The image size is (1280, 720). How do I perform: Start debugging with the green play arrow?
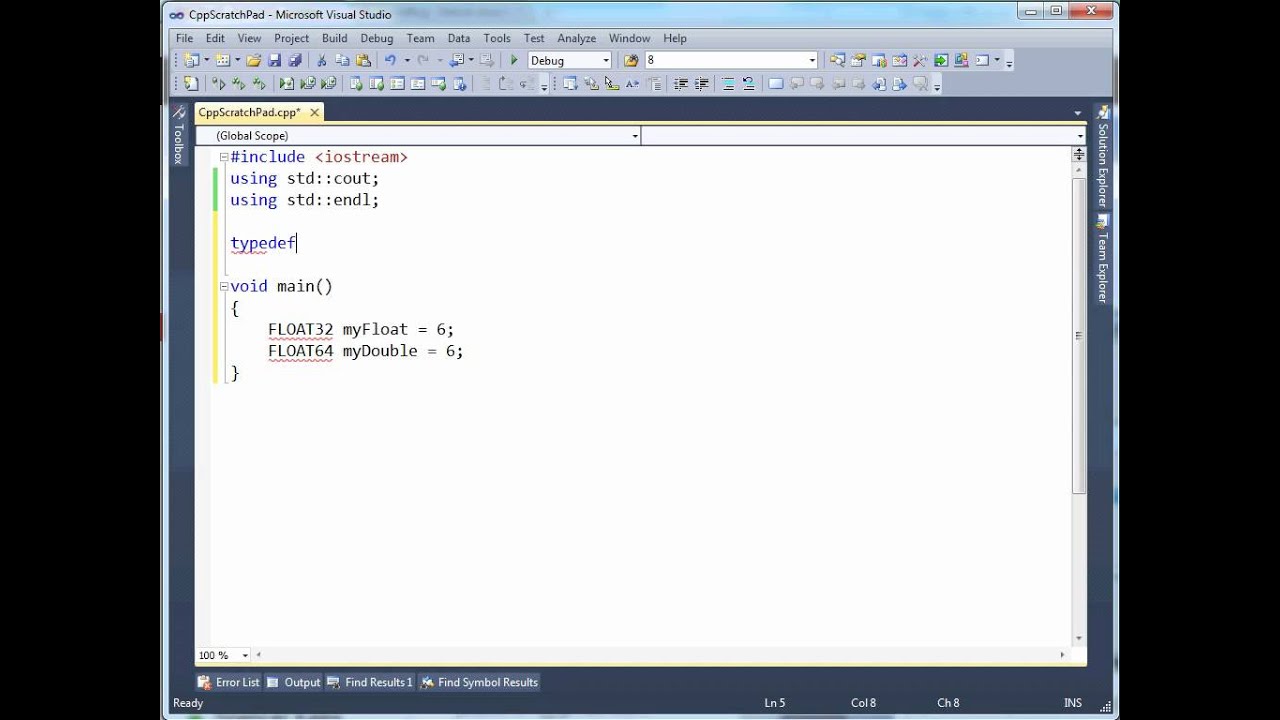tap(514, 61)
